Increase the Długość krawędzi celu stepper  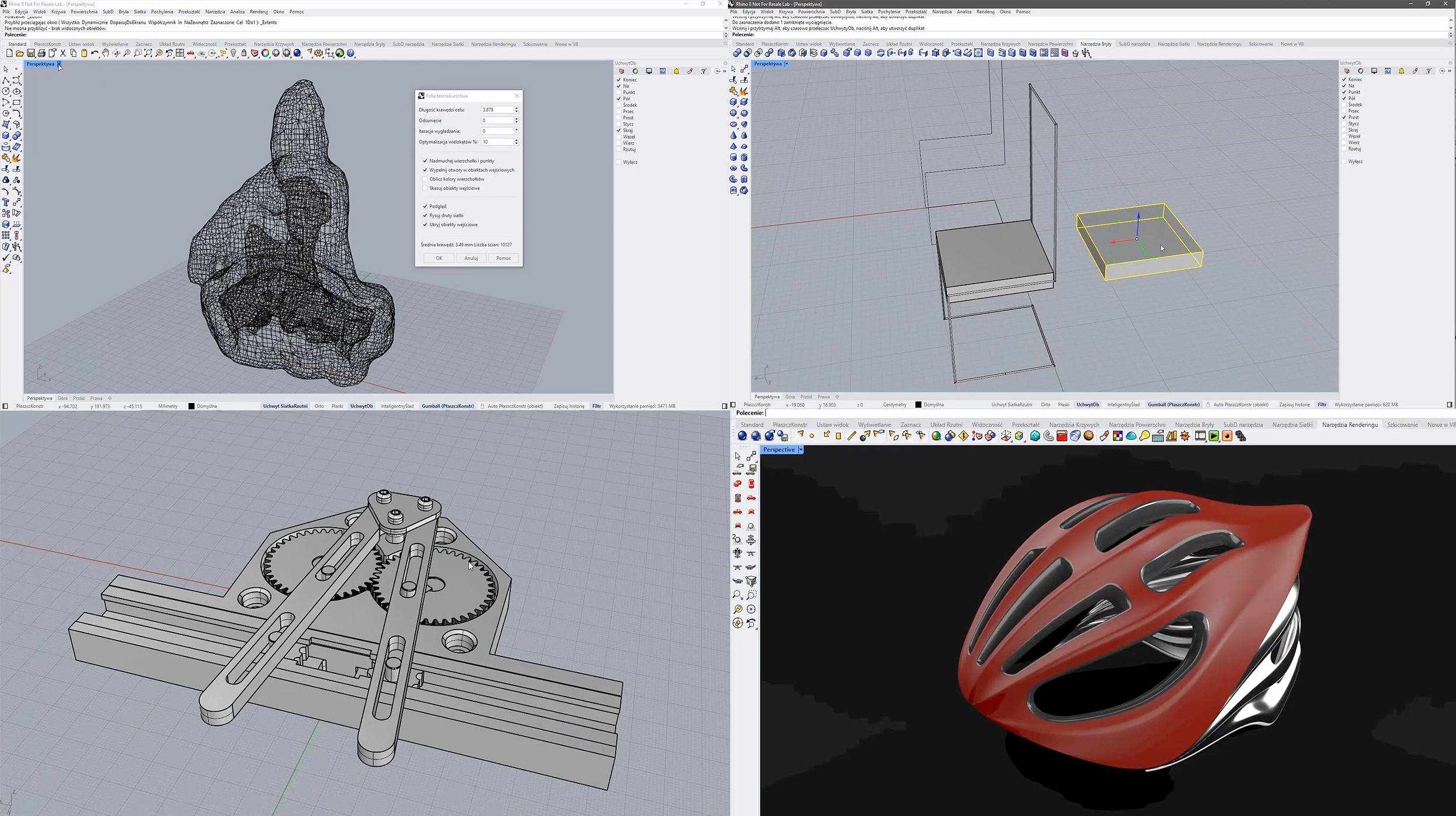pos(516,108)
